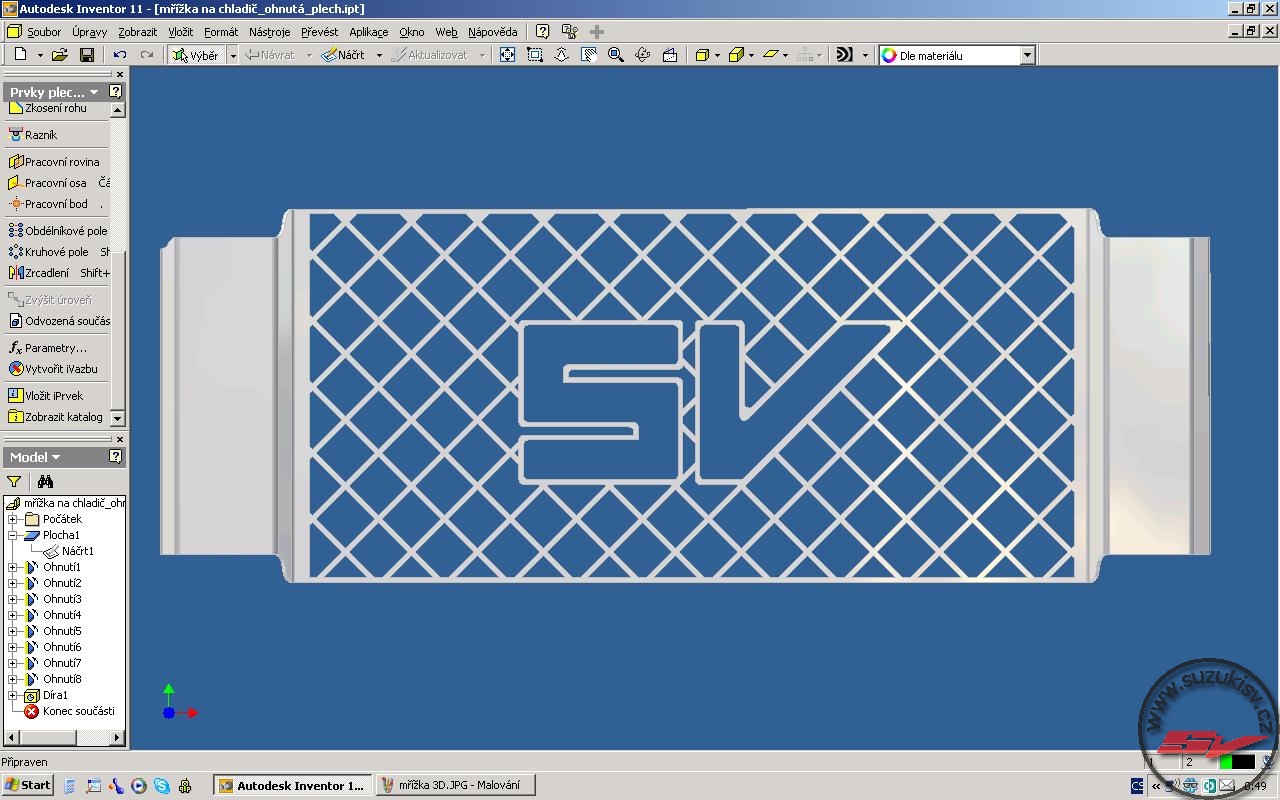The image size is (1280, 800).
Task: Select Ohnutí4 in the model tree
Action: pyautogui.click(x=62, y=615)
